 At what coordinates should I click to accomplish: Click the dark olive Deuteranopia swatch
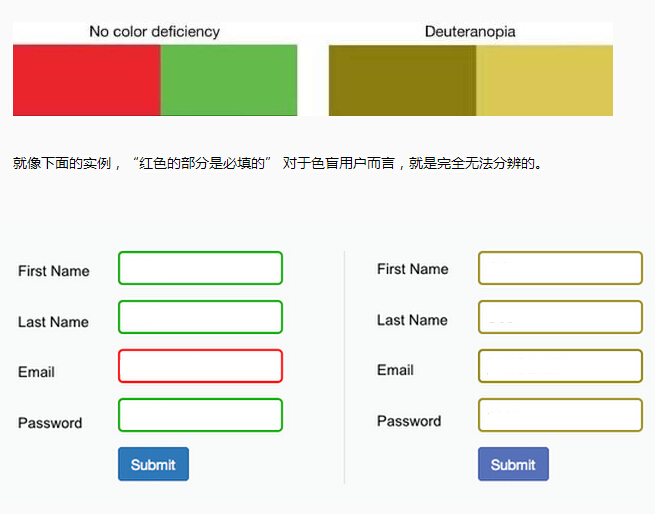coord(402,80)
